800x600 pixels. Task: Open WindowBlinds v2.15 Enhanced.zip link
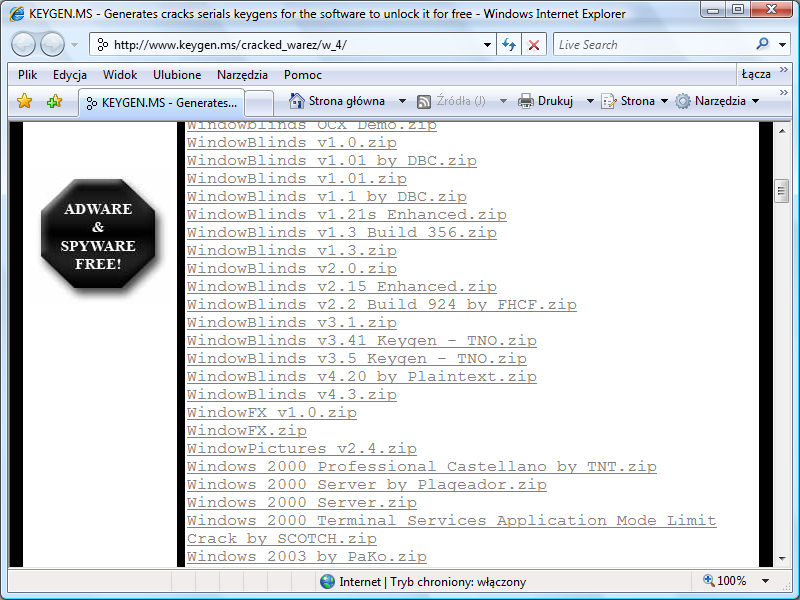(341, 286)
